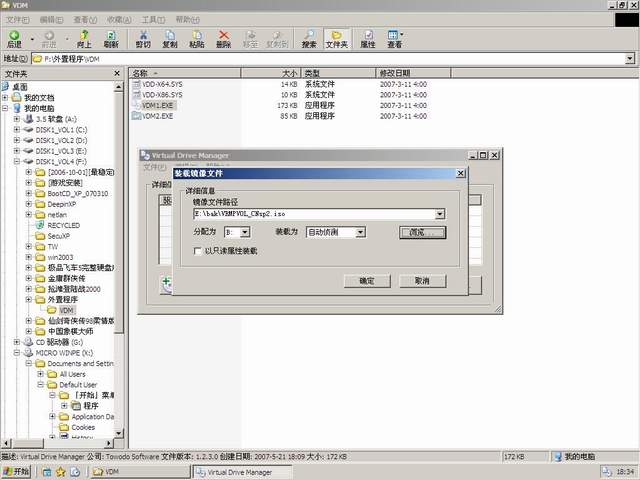Open the 编辑 (Edit) menu
The image size is (640, 480).
[50, 19]
